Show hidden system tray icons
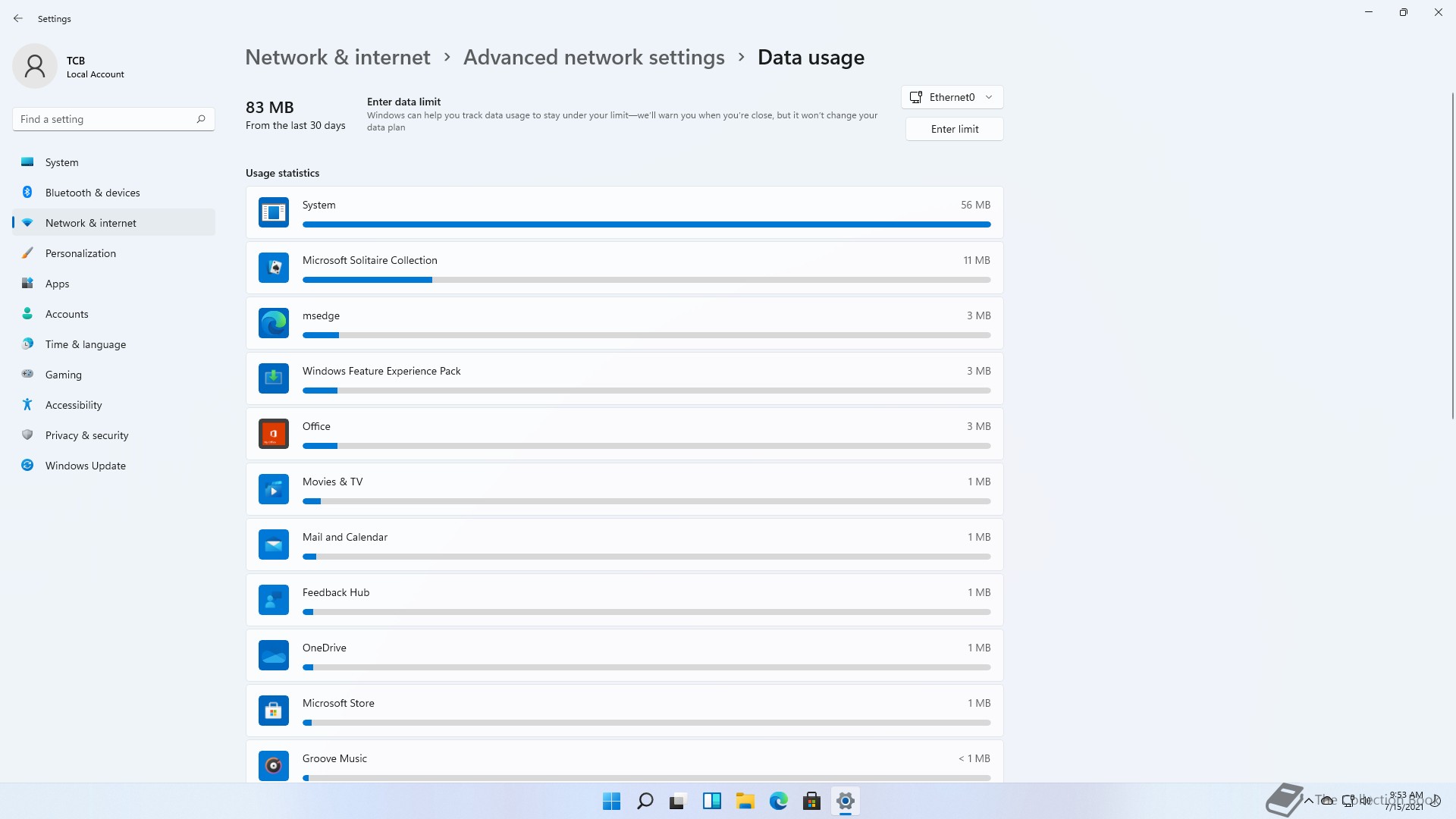Screen dimensions: 1456x819 click(x=1308, y=800)
